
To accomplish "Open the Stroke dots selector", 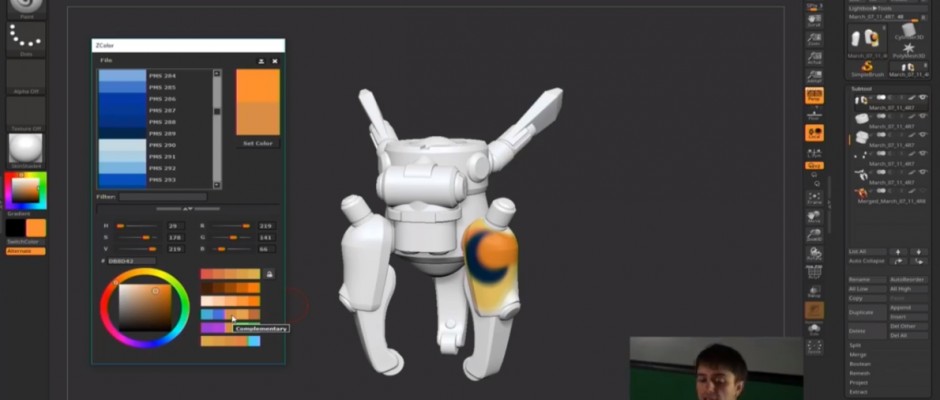I will (x=25, y=38).
